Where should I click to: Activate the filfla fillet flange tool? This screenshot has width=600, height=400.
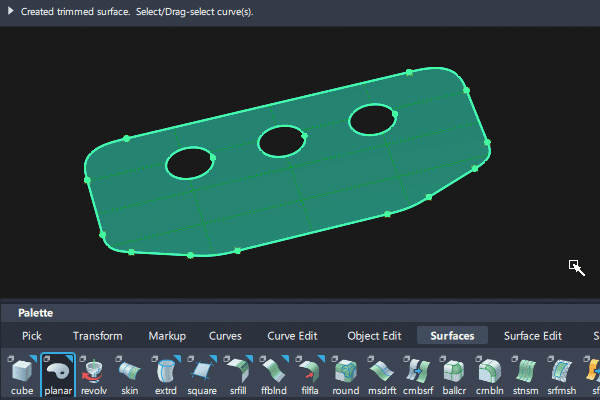310,375
